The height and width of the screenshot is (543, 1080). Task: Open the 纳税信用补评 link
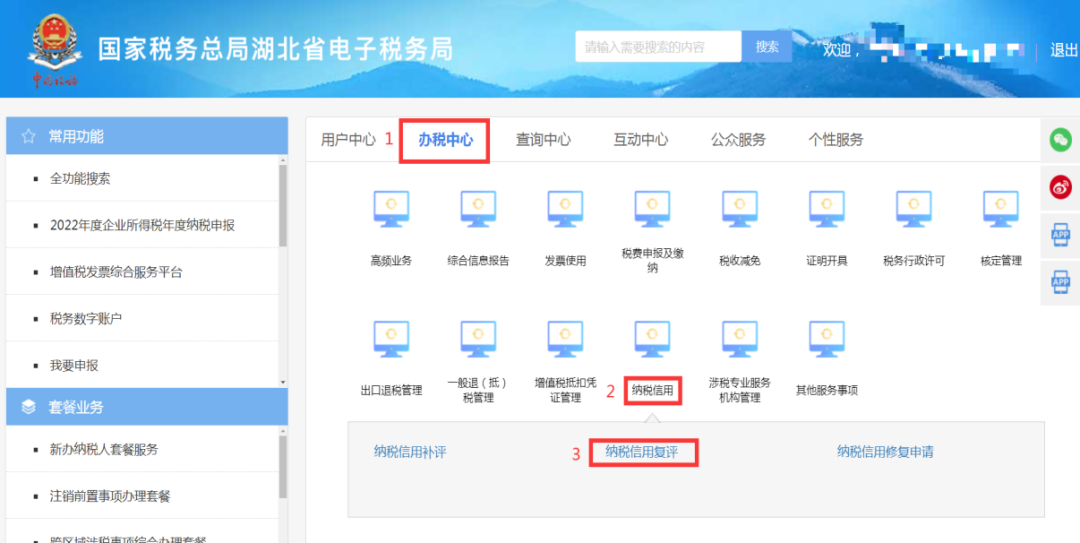pyautogui.click(x=411, y=452)
